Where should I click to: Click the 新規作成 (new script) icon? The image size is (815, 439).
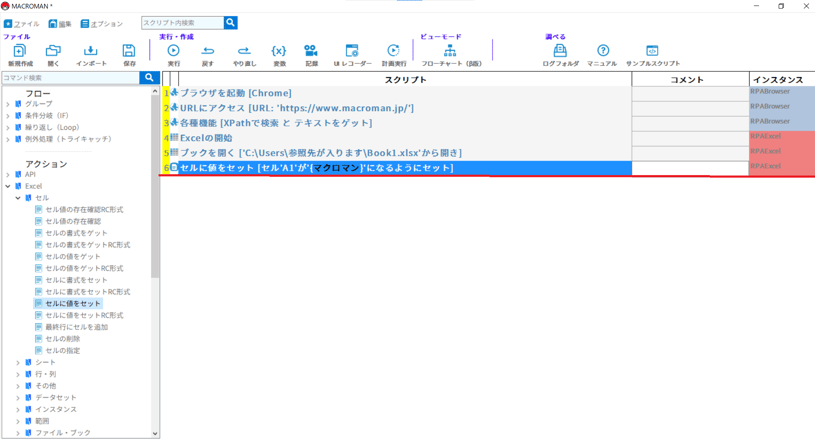tap(20, 51)
